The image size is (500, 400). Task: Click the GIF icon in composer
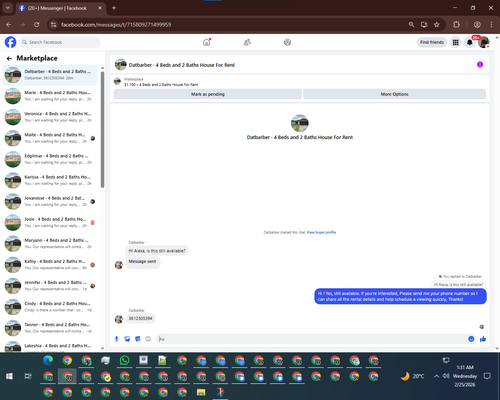[148, 339]
